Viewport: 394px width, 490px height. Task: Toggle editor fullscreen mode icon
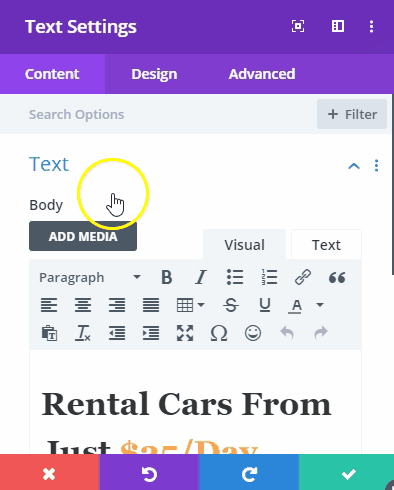coord(185,333)
